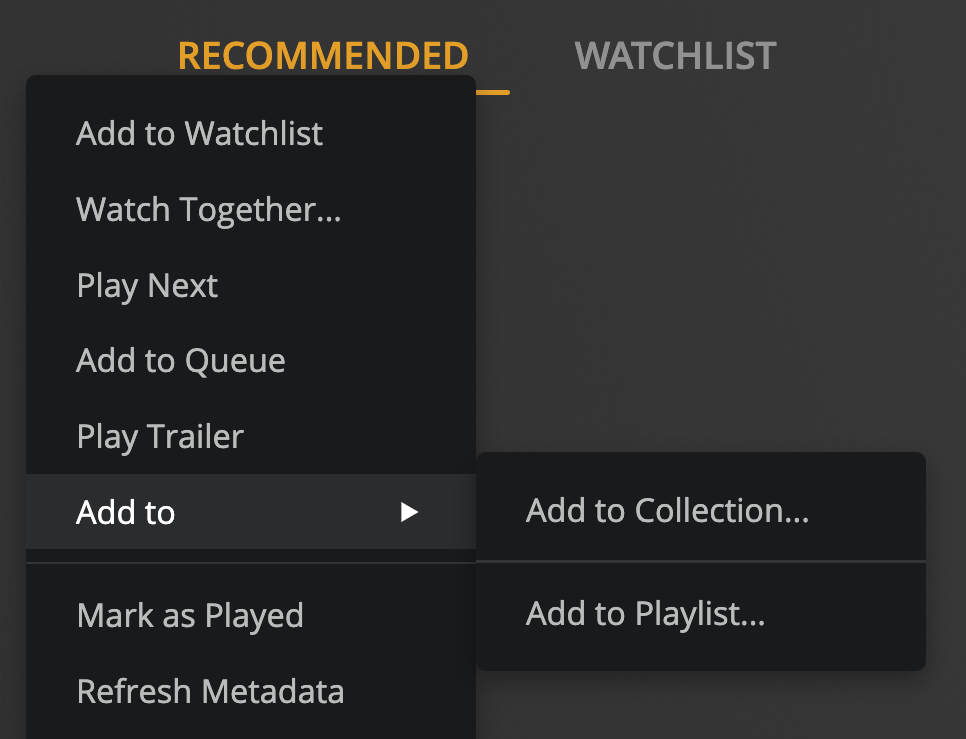Viewport: 966px width, 739px height.
Task: Choose Add to Watchlist from context menu
Action: coord(251,134)
